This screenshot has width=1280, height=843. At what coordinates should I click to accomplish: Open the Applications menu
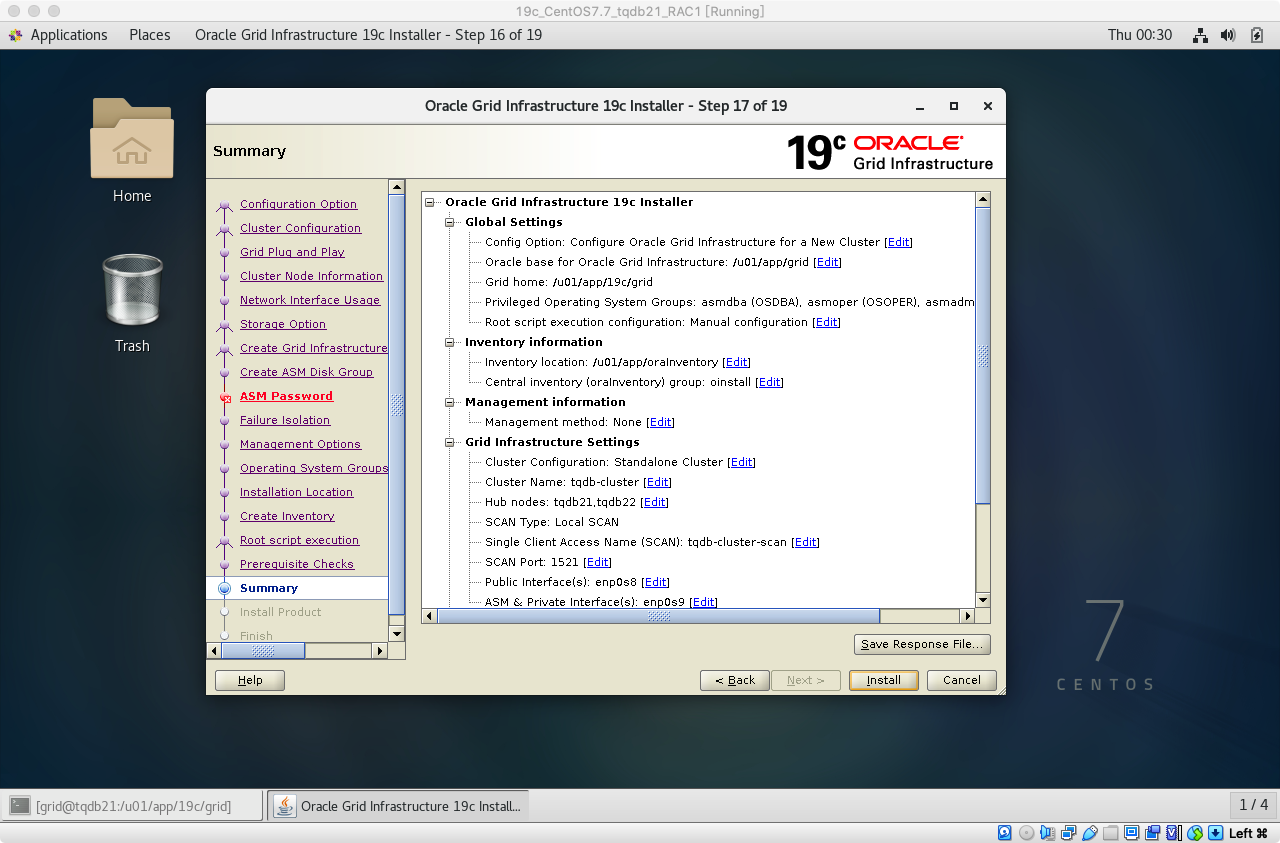tap(69, 35)
